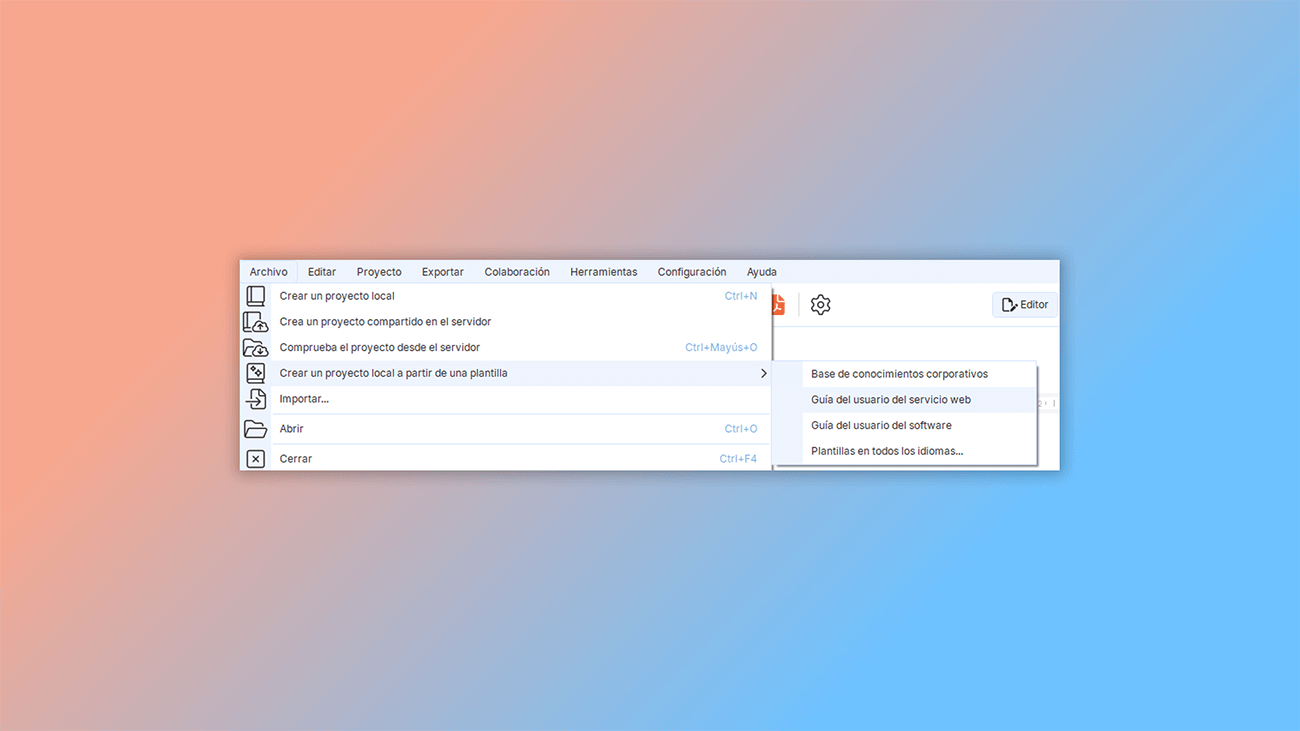
Task: Open the Colaboración menu
Action: click(x=517, y=271)
